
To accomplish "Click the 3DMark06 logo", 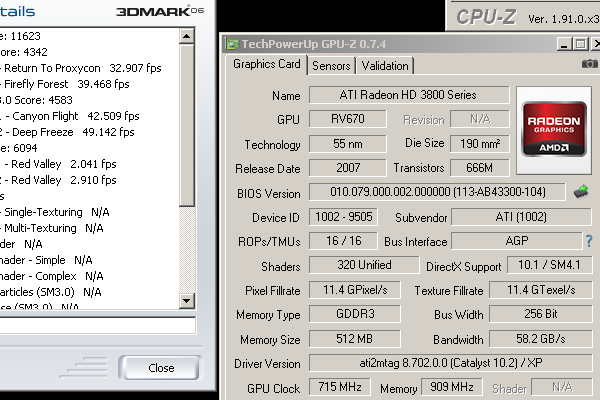I will (160, 11).
